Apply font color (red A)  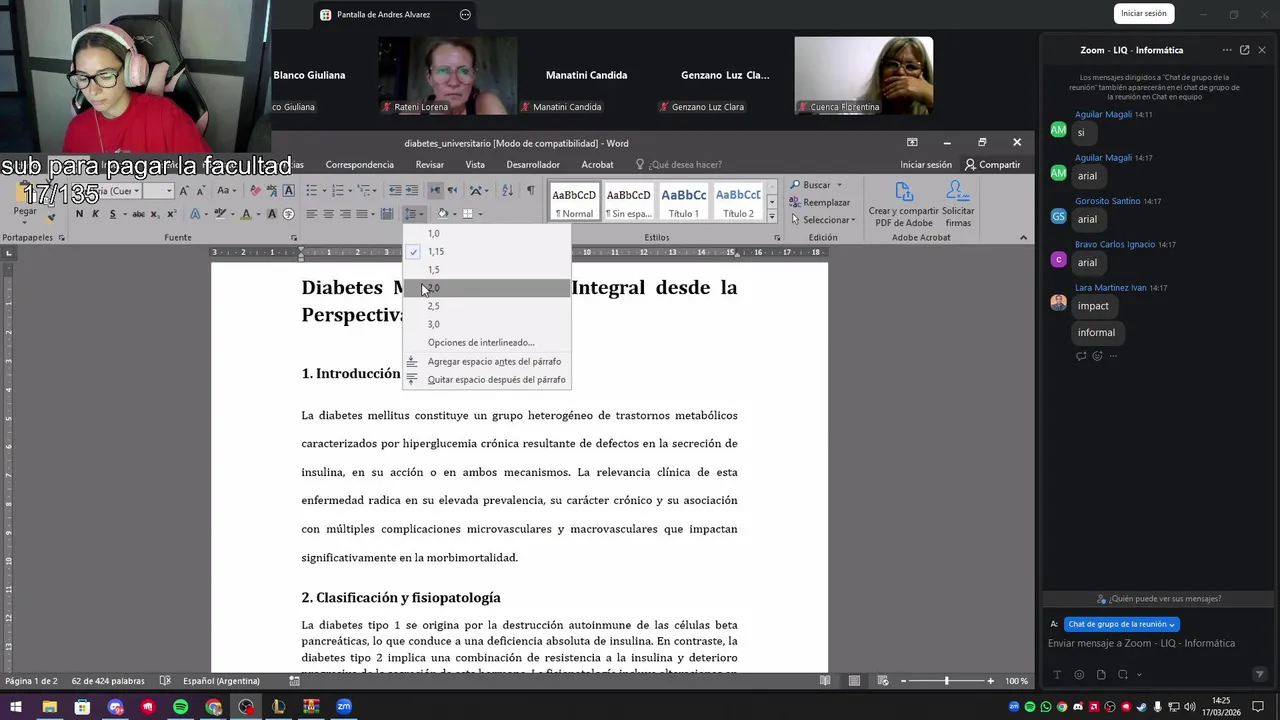(248, 214)
